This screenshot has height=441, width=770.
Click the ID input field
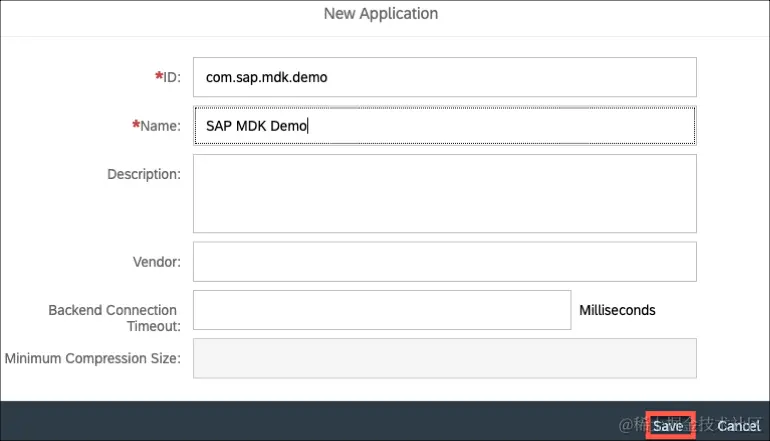[x=444, y=77]
